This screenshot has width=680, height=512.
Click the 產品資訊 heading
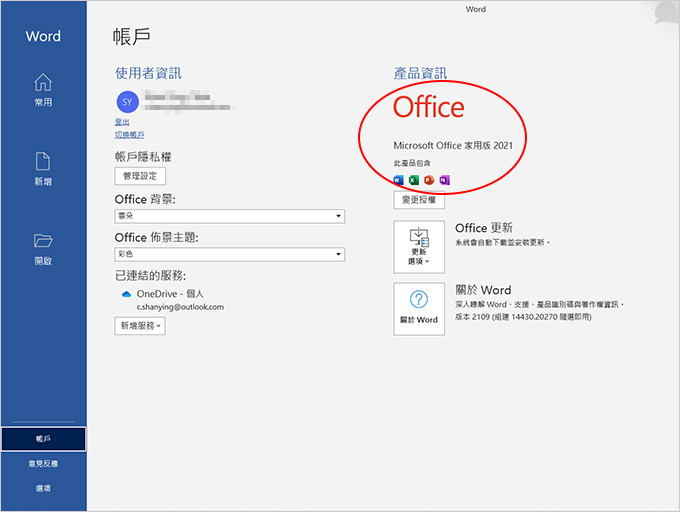[x=420, y=73]
